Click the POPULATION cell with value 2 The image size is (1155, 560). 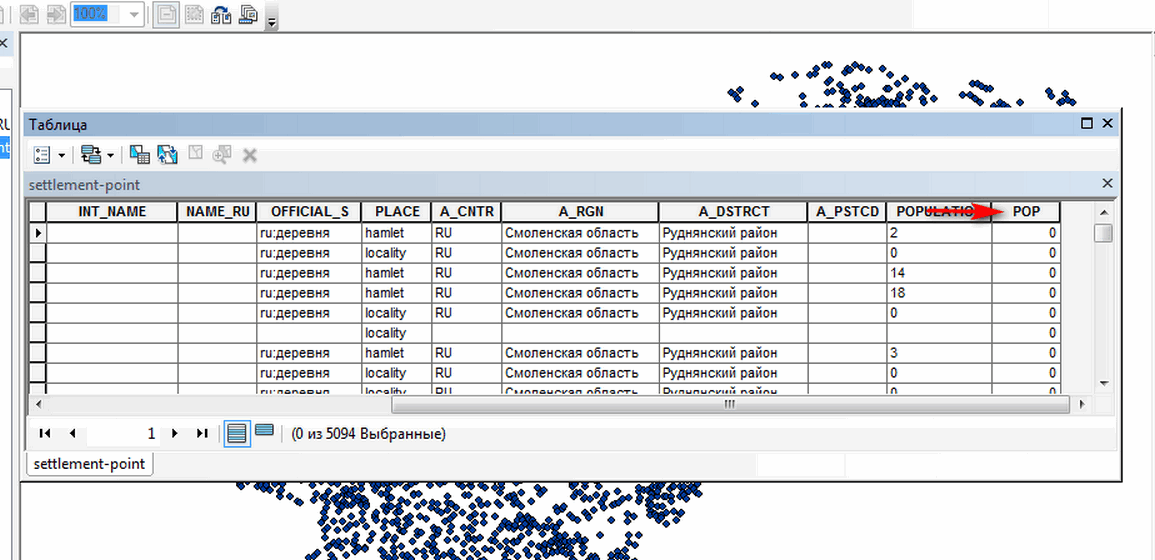pos(939,233)
